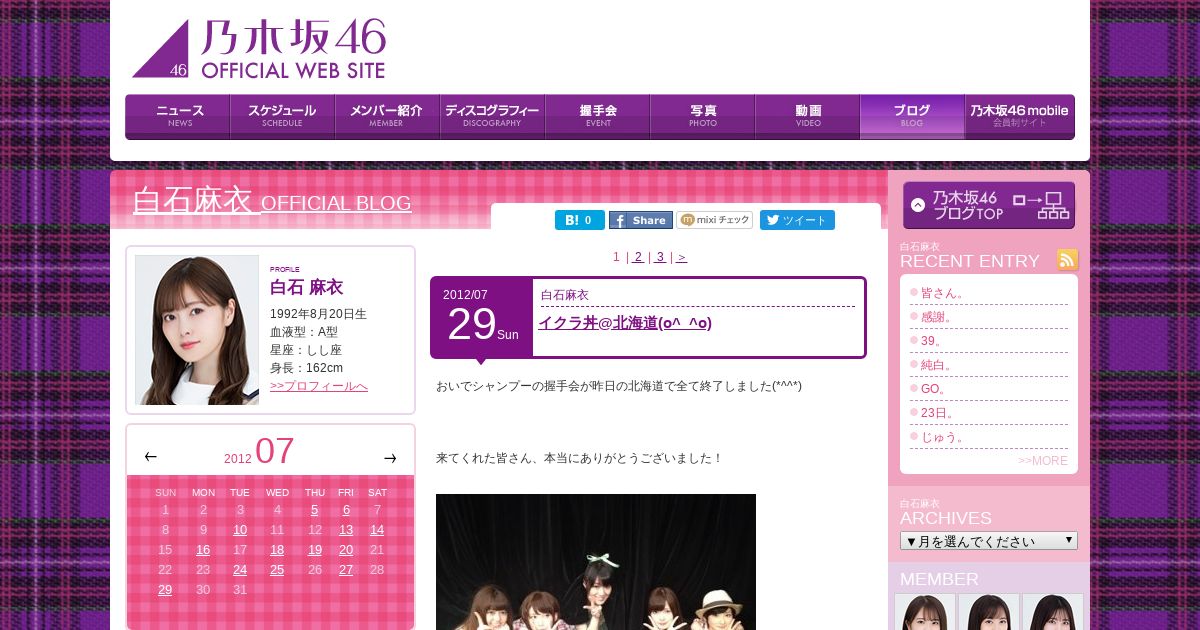Click the Hatena Bookmark B! share button
The width and height of the screenshot is (1200, 630).
click(x=580, y=220)
